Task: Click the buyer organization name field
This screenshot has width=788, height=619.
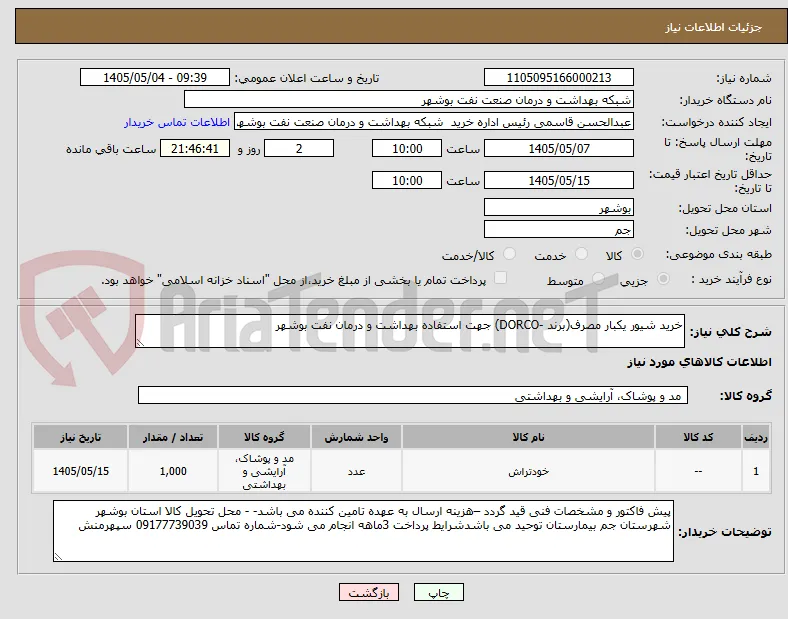Action: (x=409, y=99)
